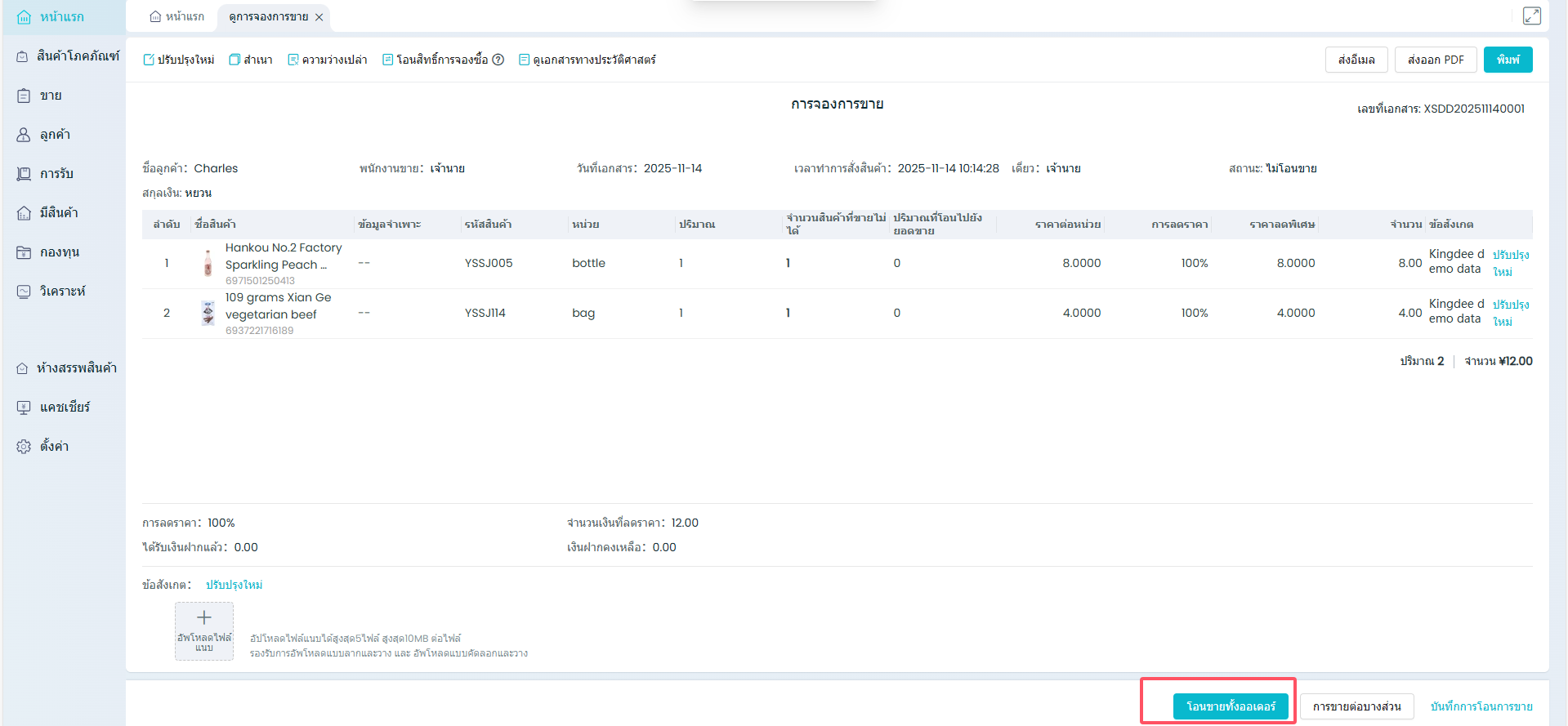Open the ตั้งค่า settings menu

[x=54, y=446]
